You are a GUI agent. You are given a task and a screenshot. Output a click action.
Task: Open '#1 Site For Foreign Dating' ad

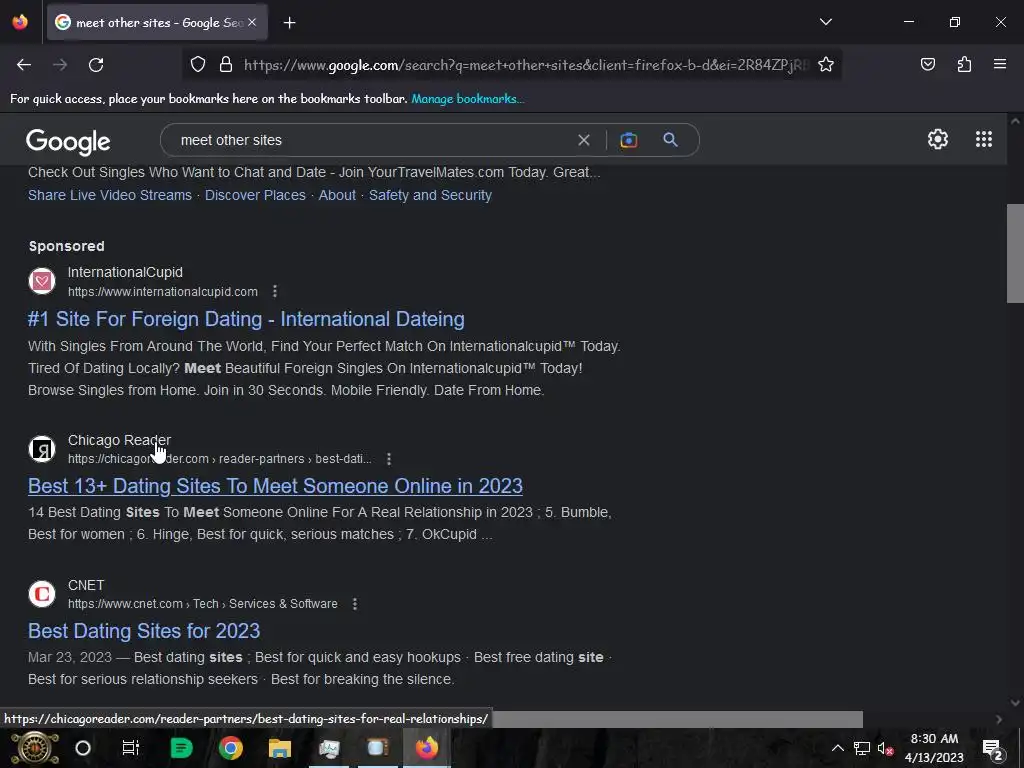coord(246,319)
